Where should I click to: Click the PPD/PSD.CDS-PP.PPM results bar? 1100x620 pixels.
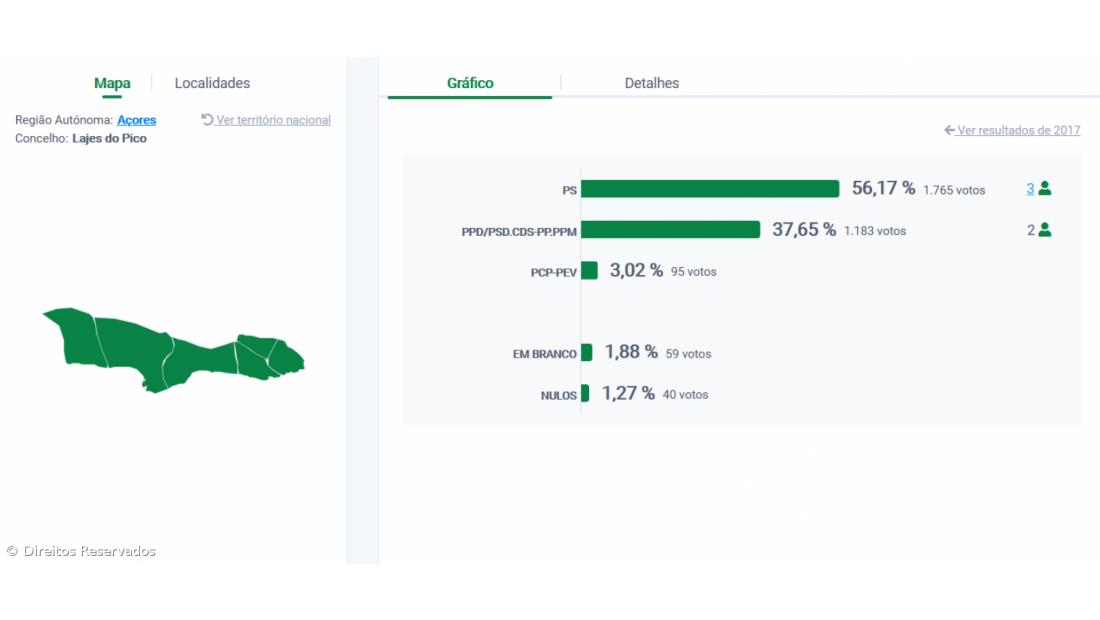click(x=670, y=230)
